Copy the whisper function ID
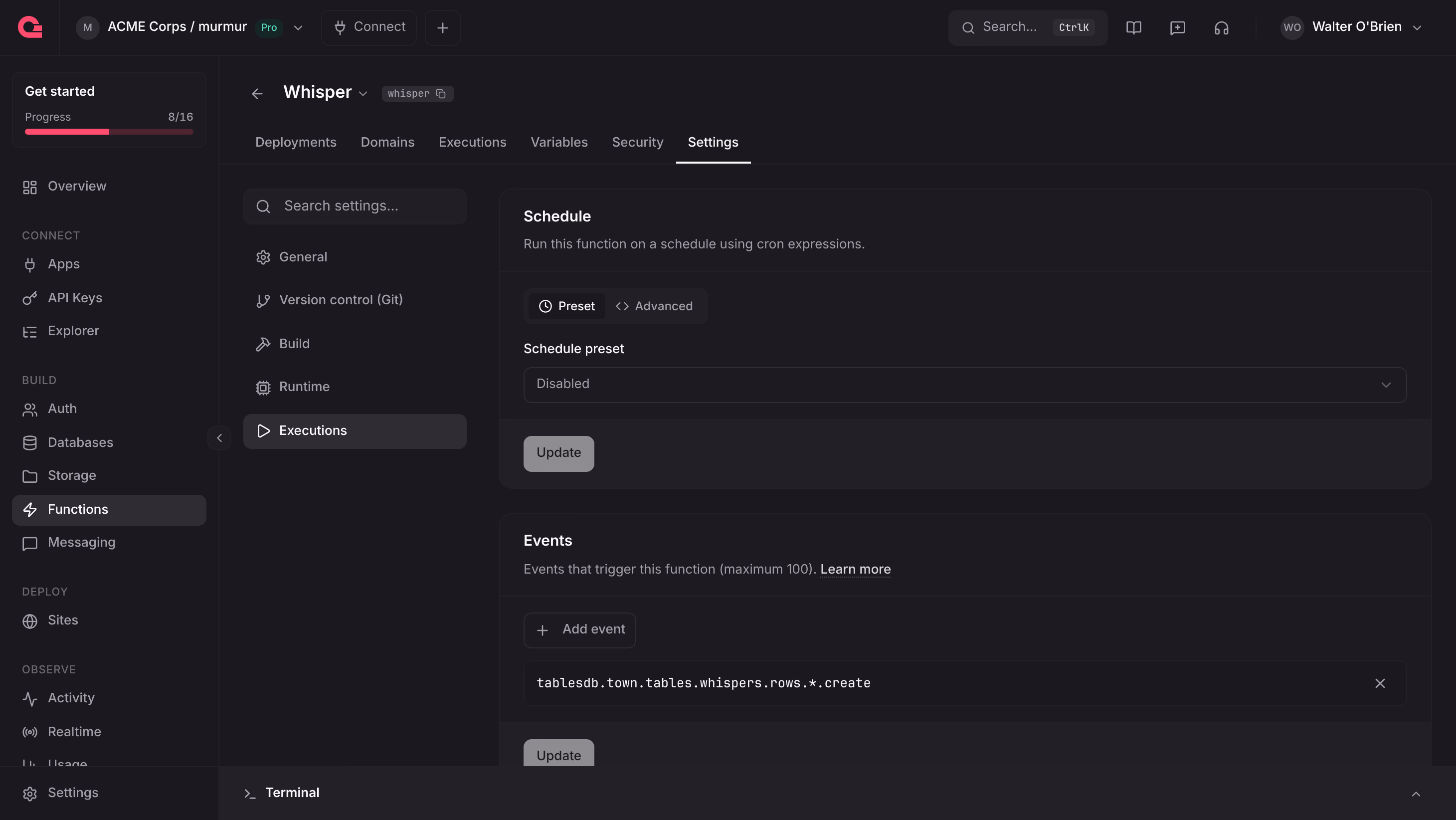 441,93
